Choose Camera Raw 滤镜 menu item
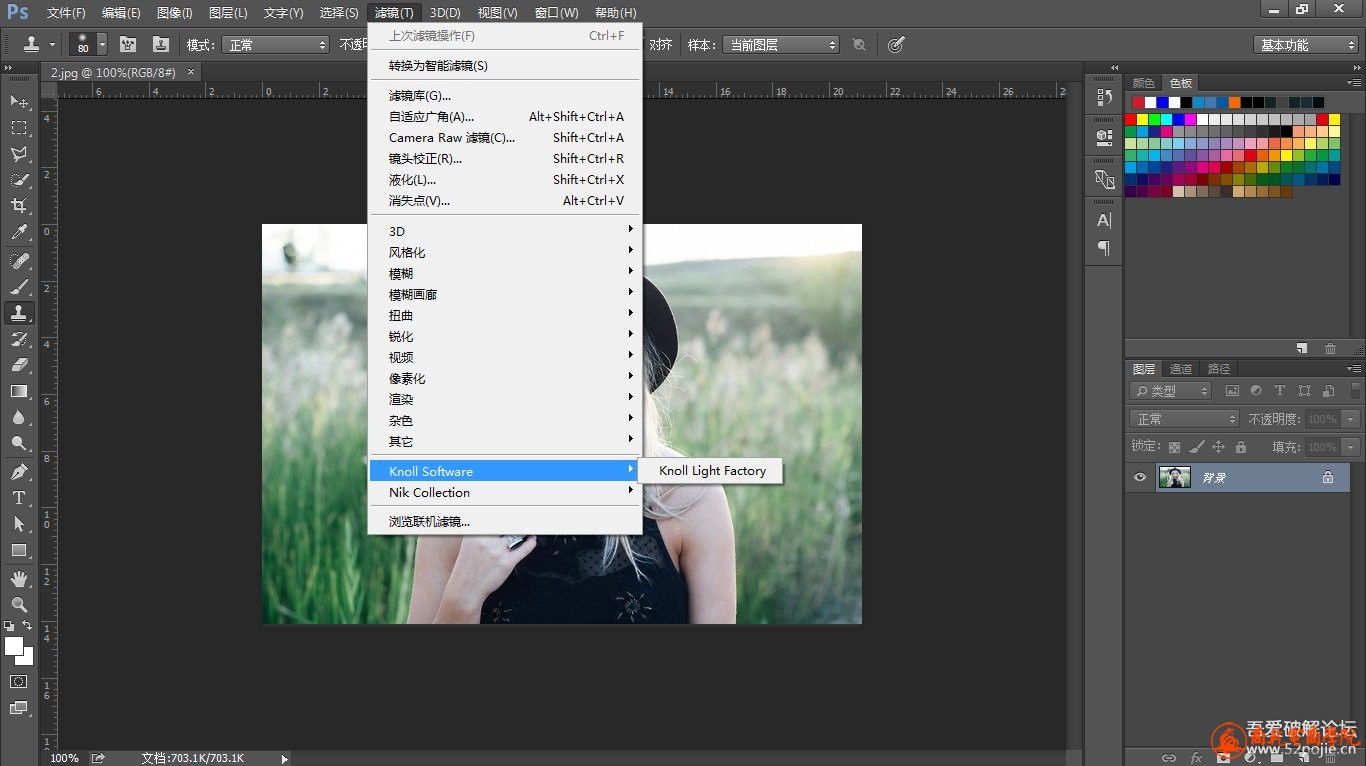Screen dimensions: 1366x766 (505, 137)
